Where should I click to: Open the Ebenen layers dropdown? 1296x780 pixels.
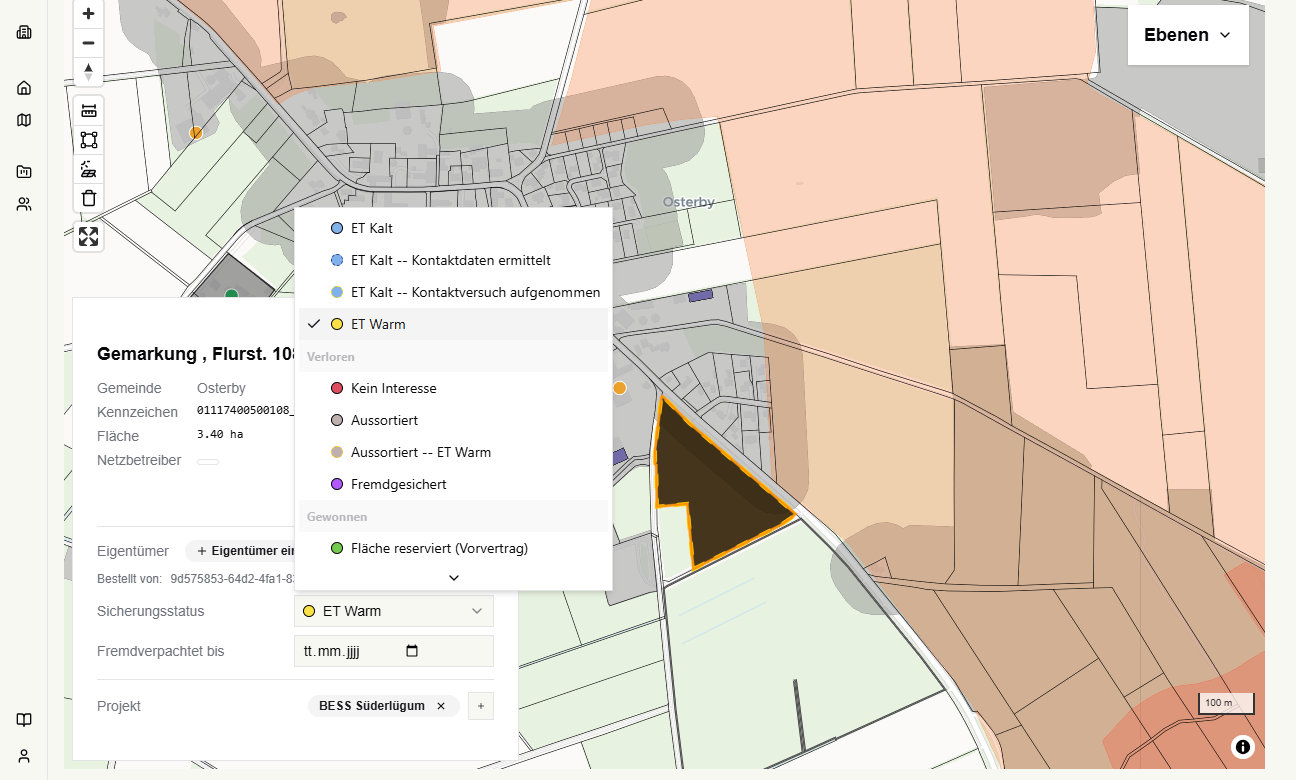pyautogui.click(x=1188, y=35)
